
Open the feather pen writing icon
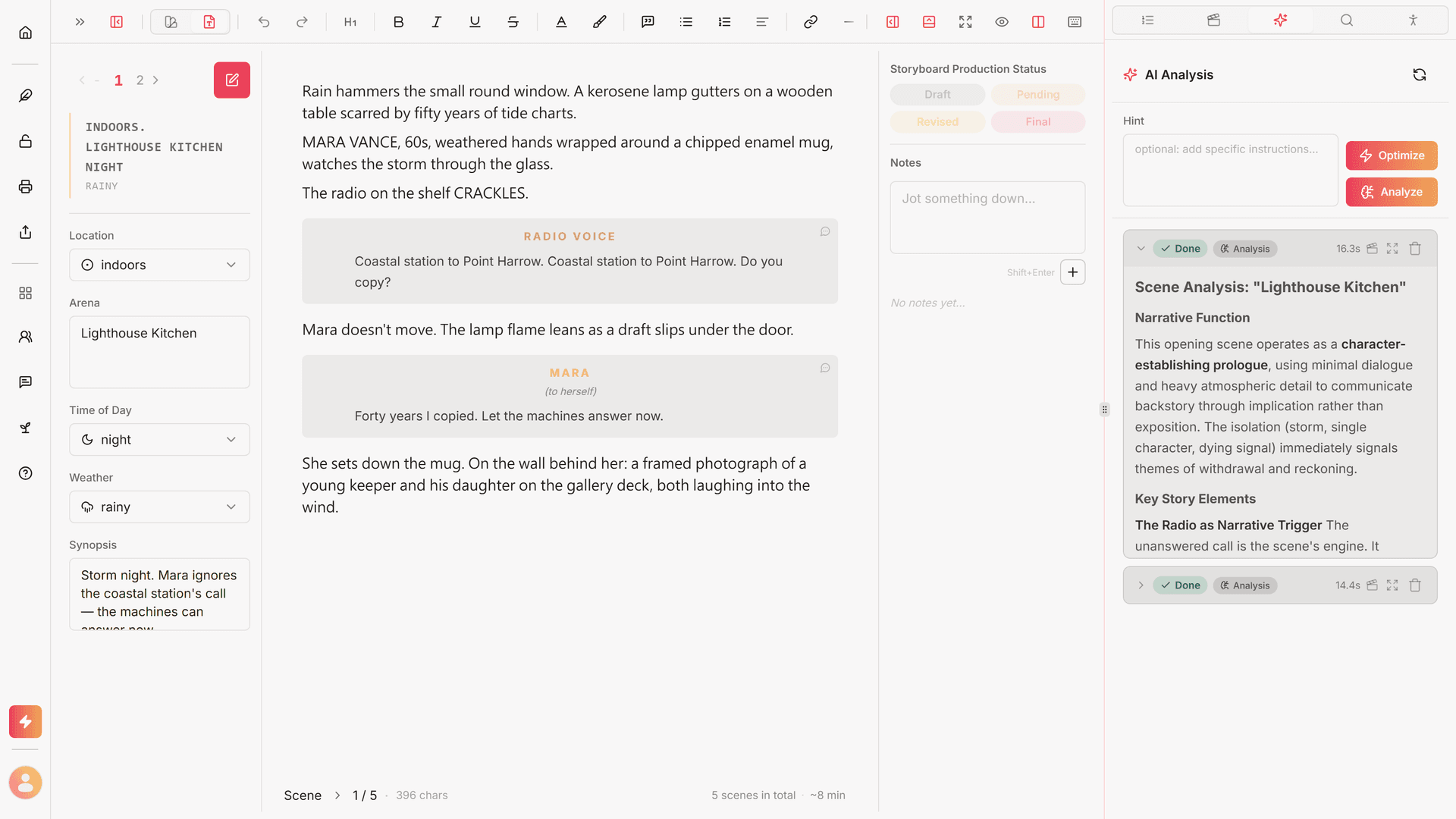(25, 96)
